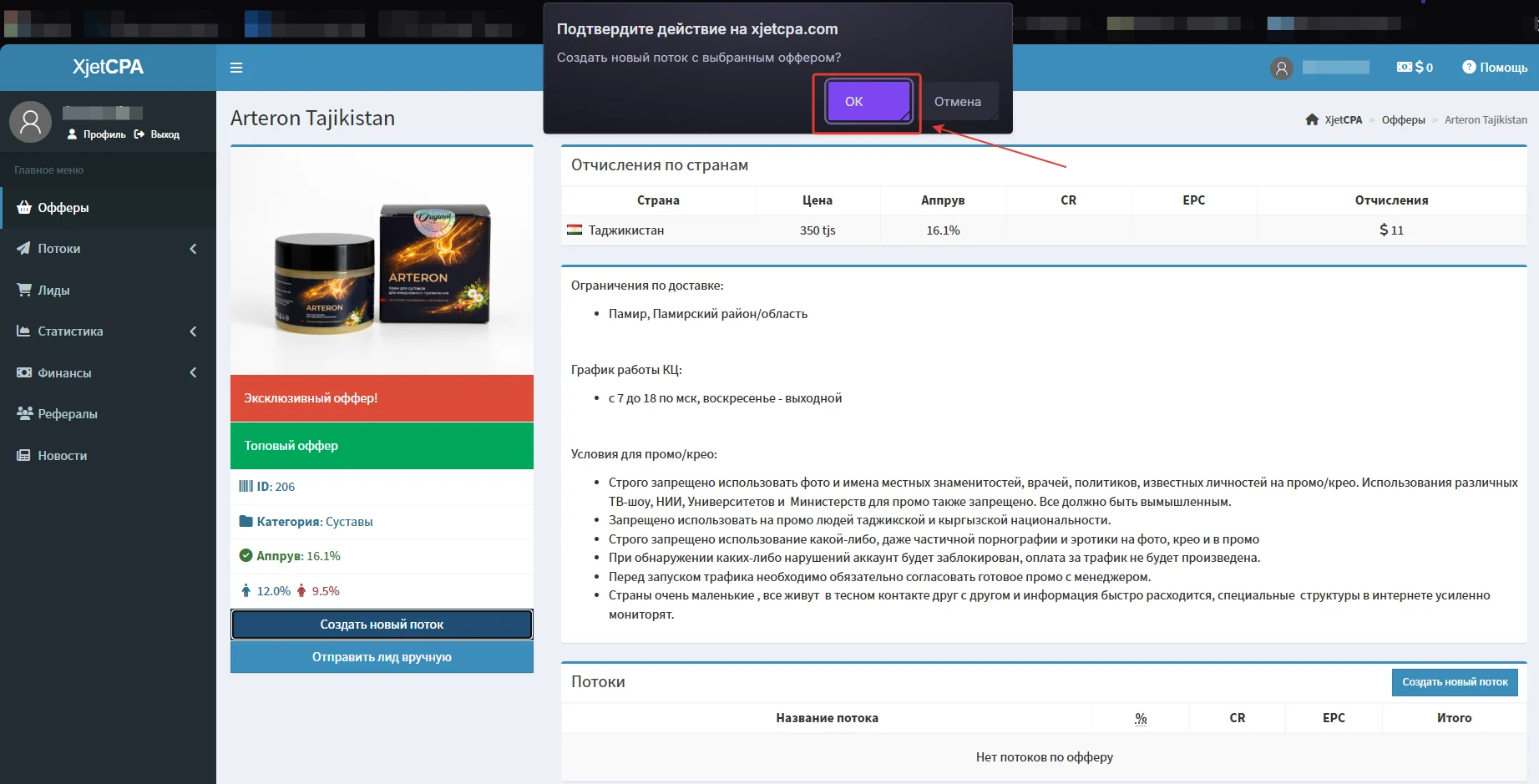Click the % column header in Потоки
The height and width of the screenshot is (784, 1539).
click(1141, 718)
